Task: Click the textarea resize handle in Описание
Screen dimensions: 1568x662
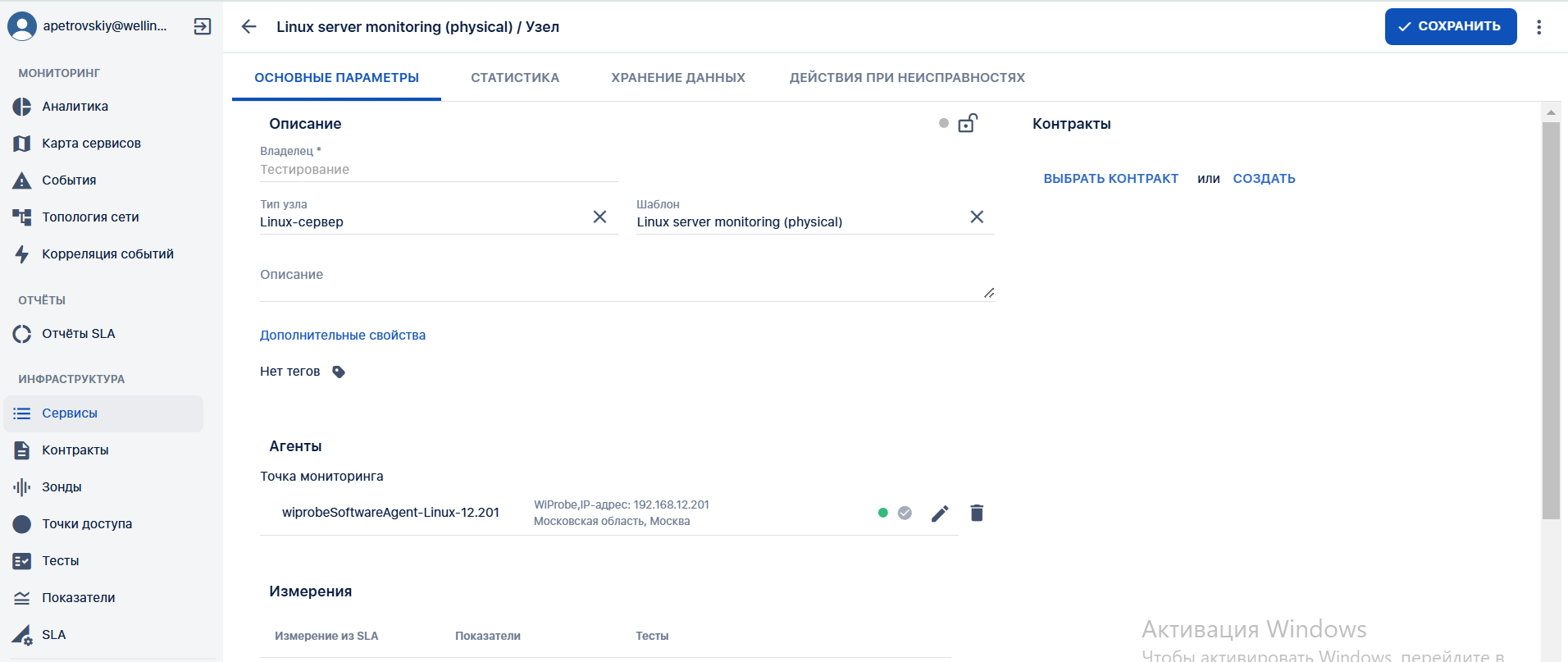Action: [989, 293]
